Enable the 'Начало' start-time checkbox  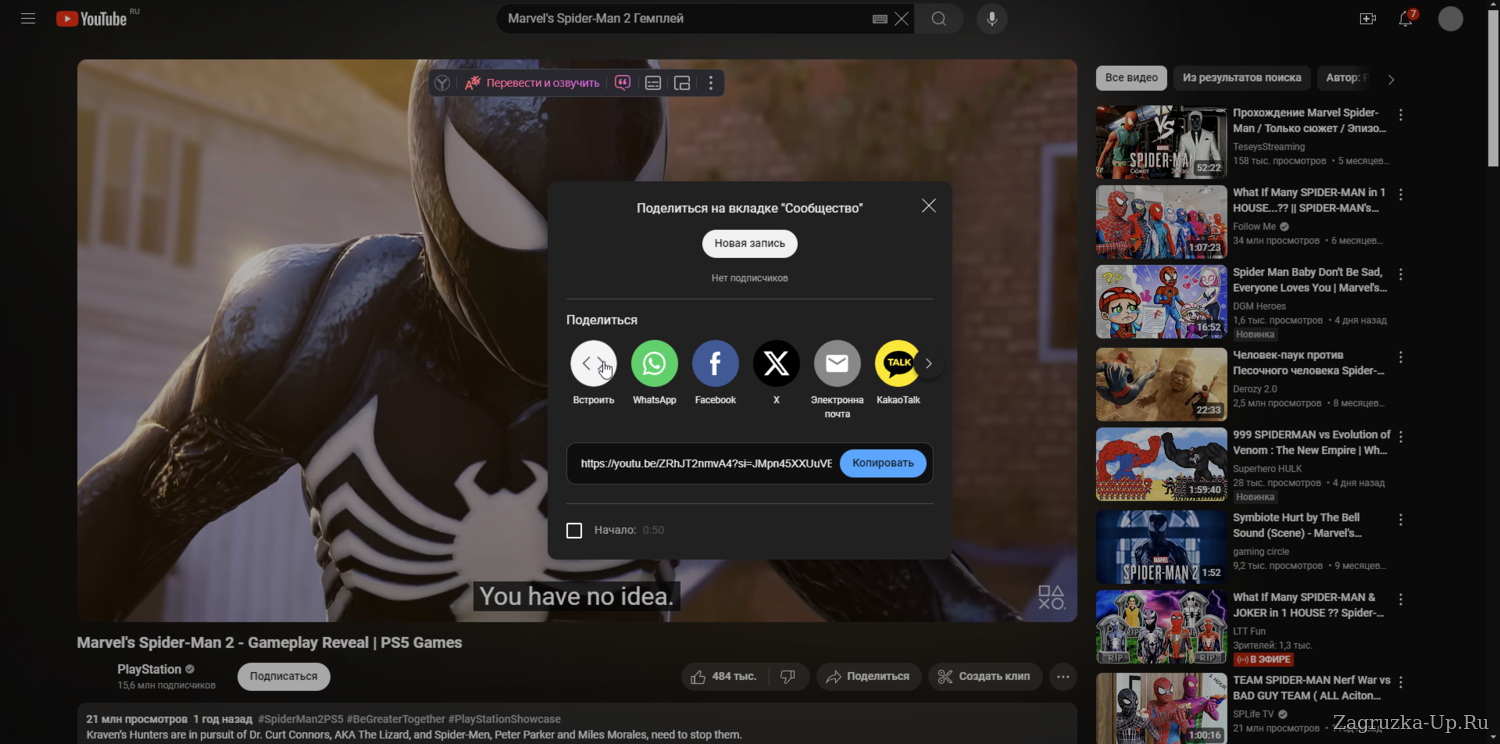574,530
